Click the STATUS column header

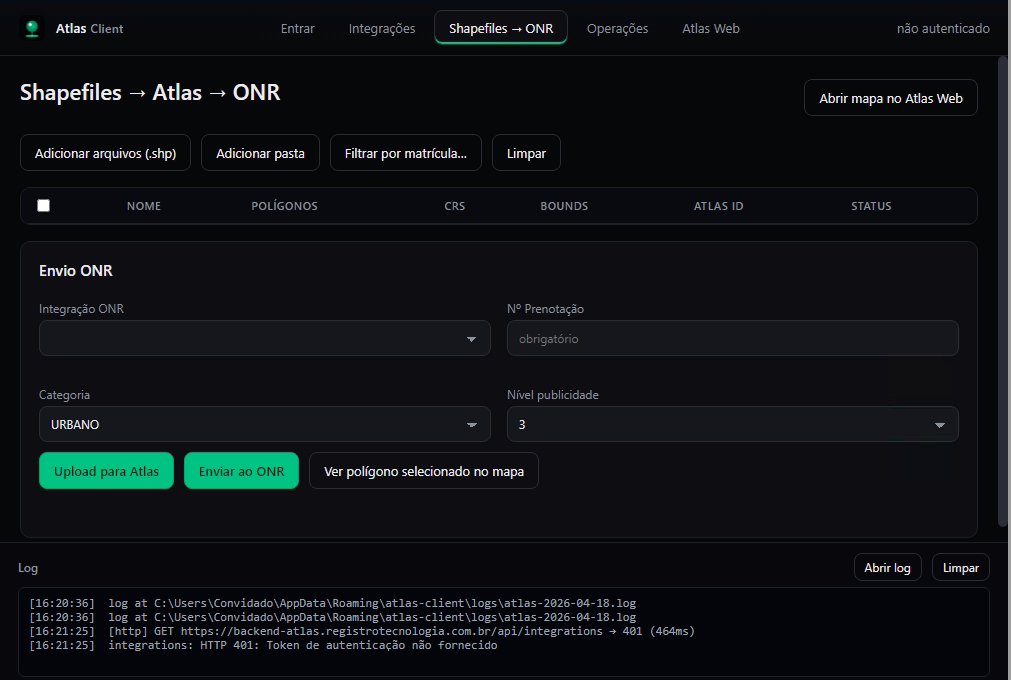[x=871, y=206]
